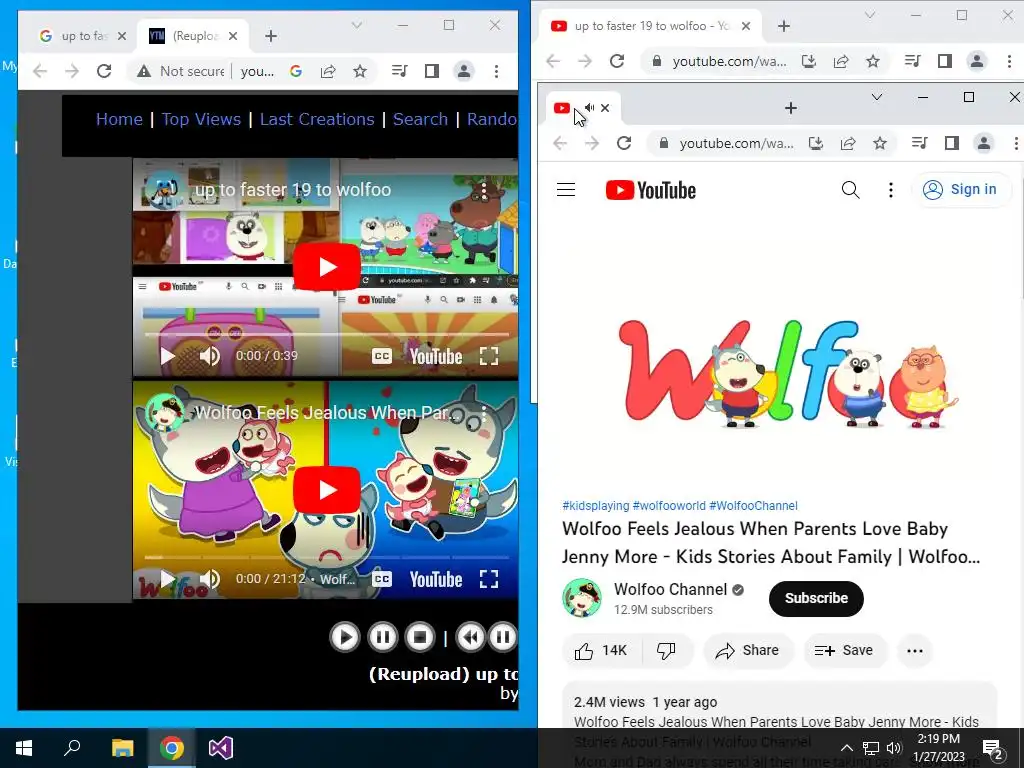The image size is (1024, 768).
Task: Seek on the 0:39 video progress bar
Action: pyautogui.click(x=327, y=334)
